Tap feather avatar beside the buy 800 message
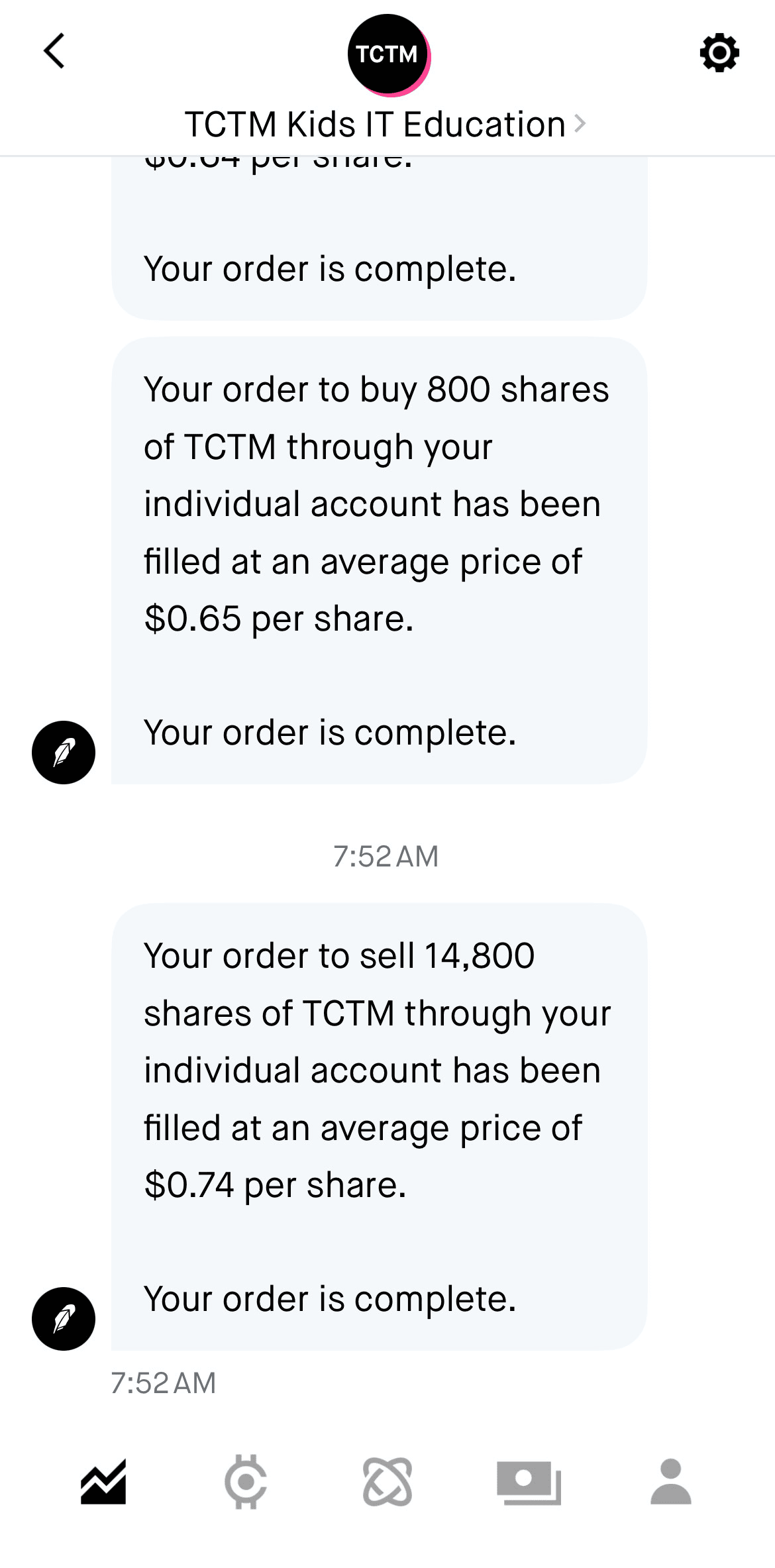Screen dimensions: 775x1568 [x=64, y=753]
